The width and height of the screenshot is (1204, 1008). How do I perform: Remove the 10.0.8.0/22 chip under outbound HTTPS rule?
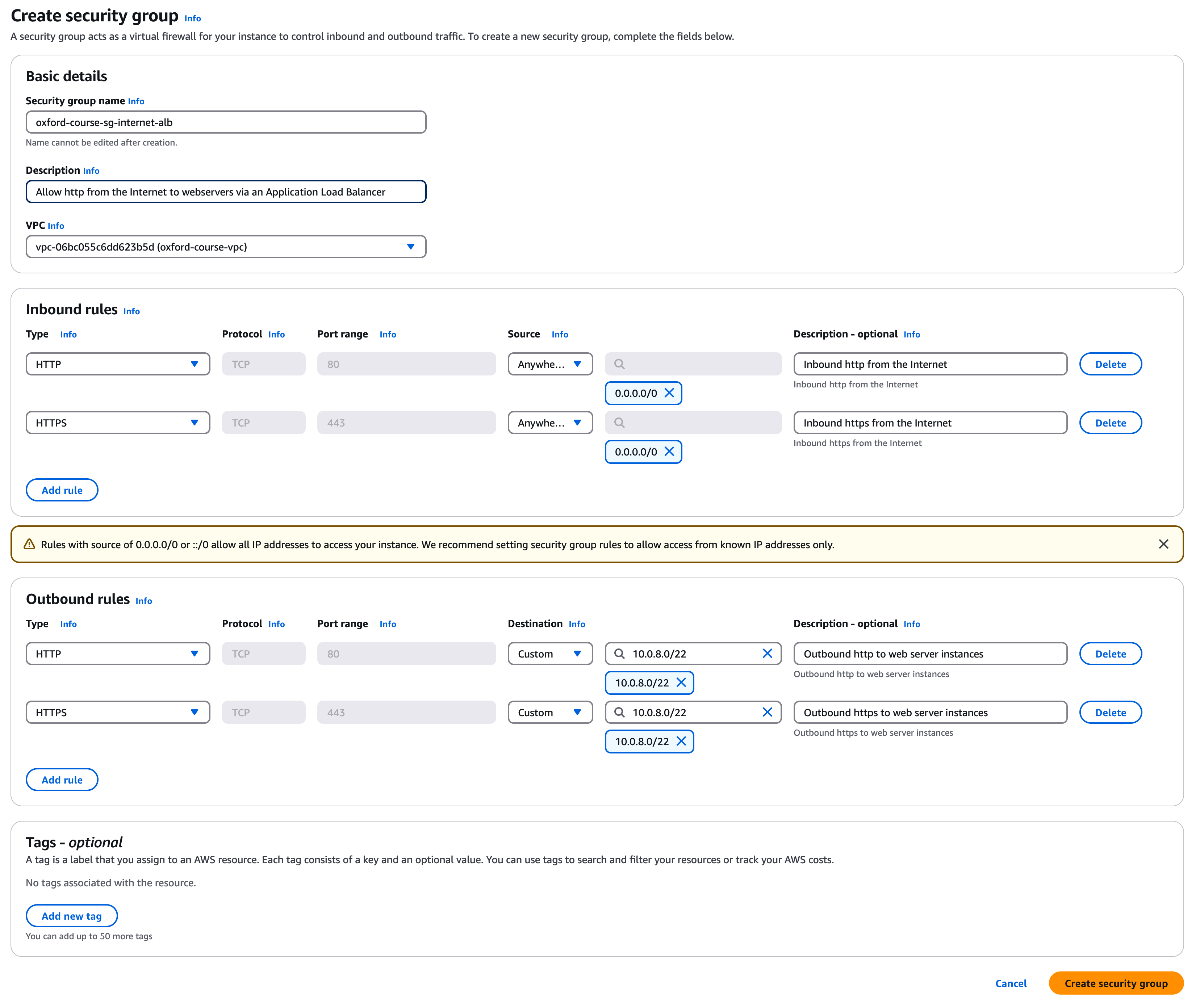click(681, 741)
